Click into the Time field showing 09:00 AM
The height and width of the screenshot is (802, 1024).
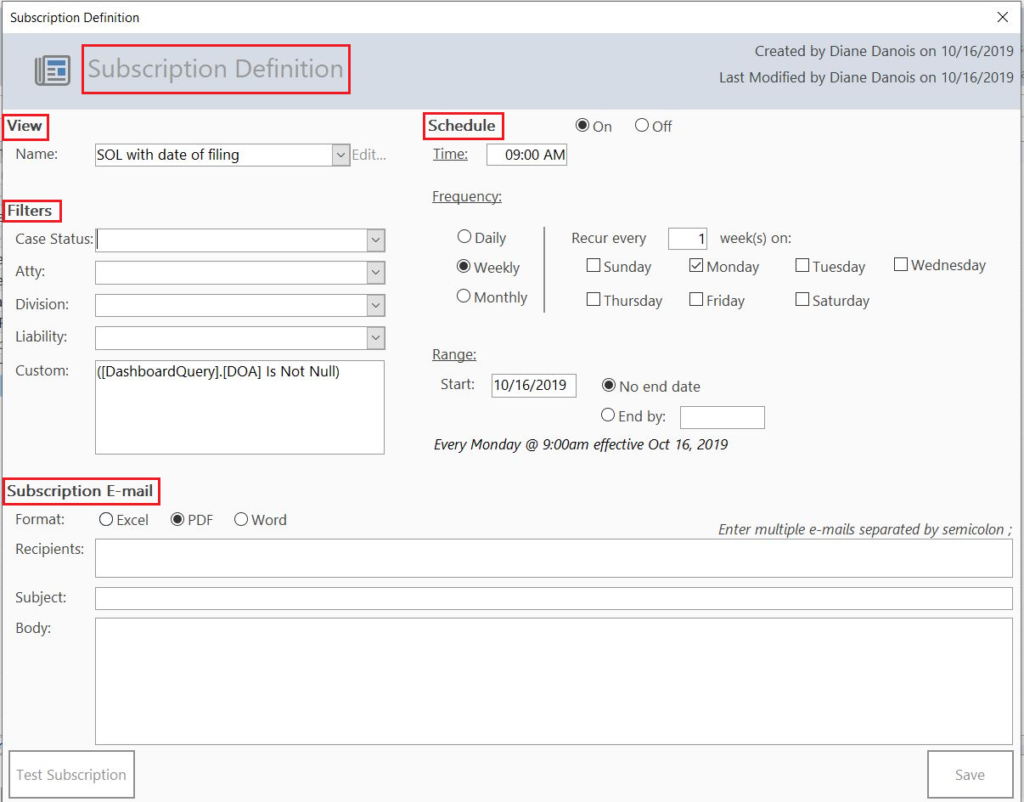(x=526, y=155)
